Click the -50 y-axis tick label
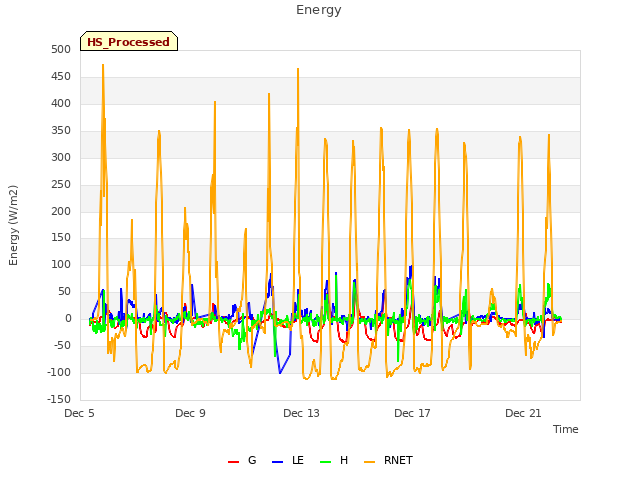This screenshot has width=640, height=480. [62, 346]
